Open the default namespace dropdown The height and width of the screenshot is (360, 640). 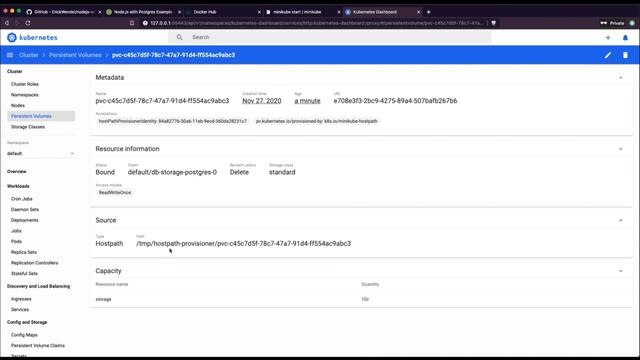(x=40, y=153)
